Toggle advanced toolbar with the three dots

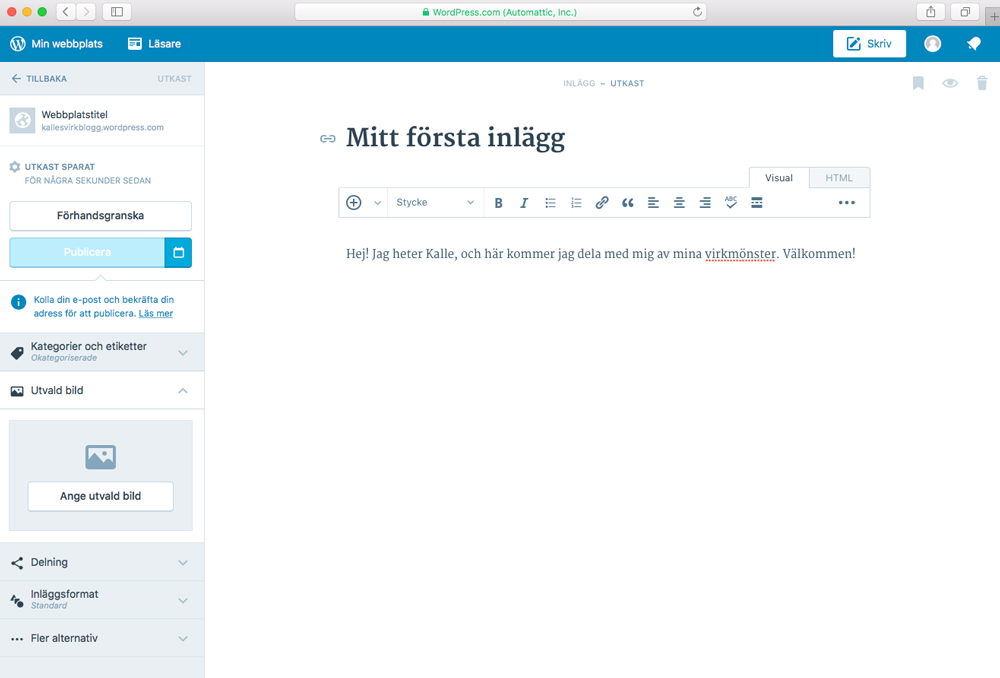click(847, 203)
